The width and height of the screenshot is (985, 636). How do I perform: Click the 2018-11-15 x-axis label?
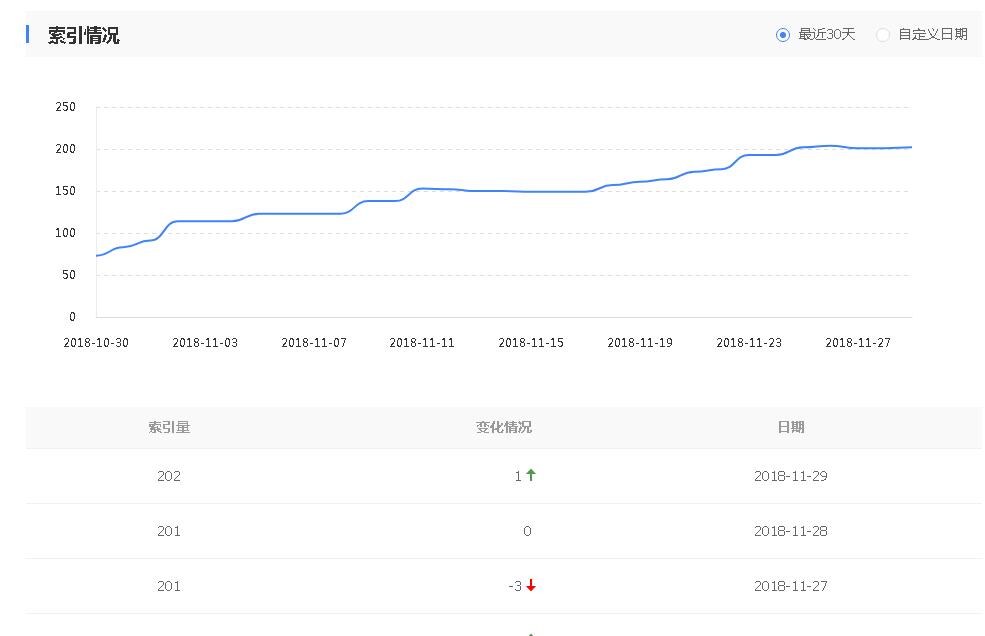[531, 342]
